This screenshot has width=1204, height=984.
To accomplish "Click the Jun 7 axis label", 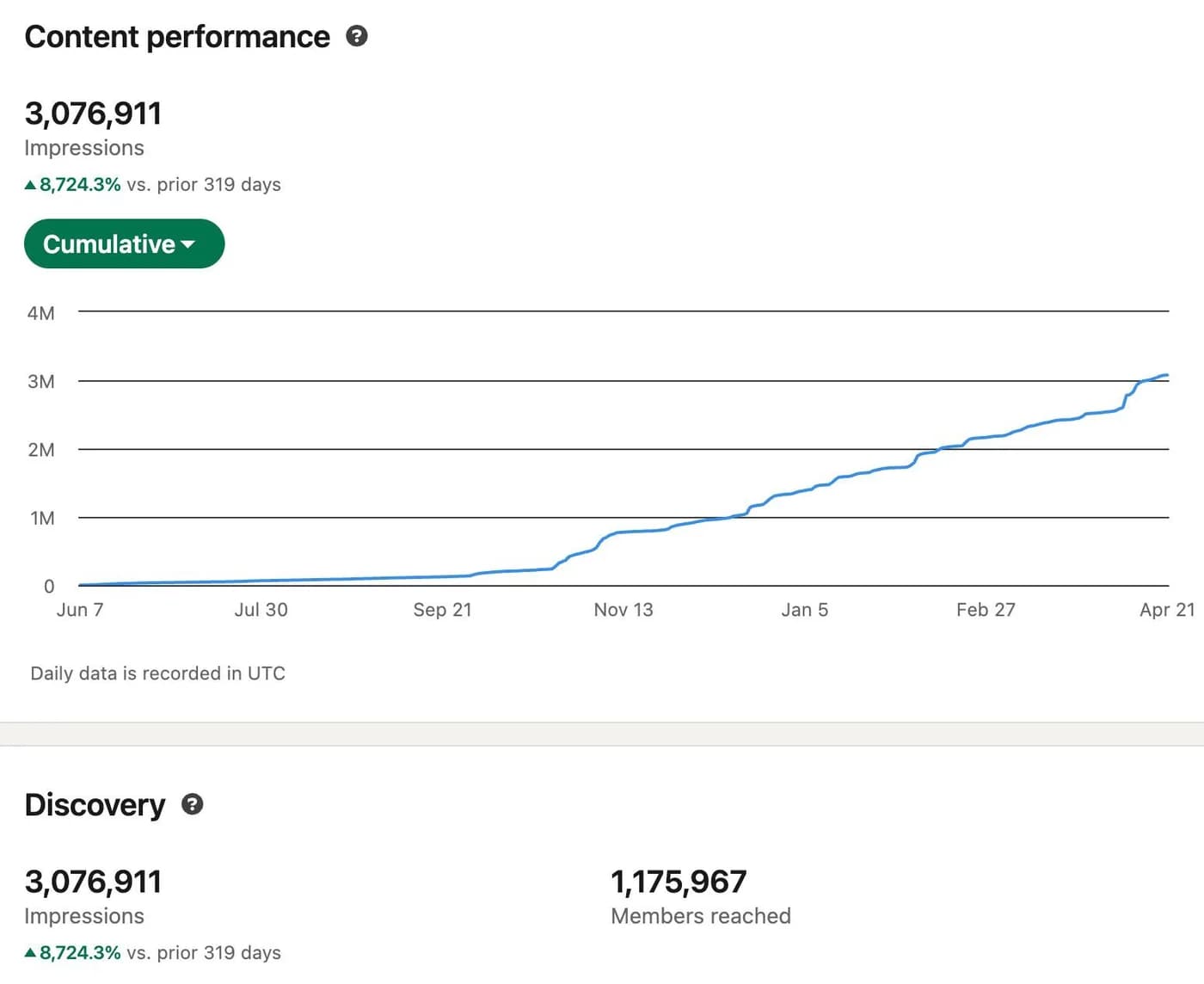I will tap(80, 610).
